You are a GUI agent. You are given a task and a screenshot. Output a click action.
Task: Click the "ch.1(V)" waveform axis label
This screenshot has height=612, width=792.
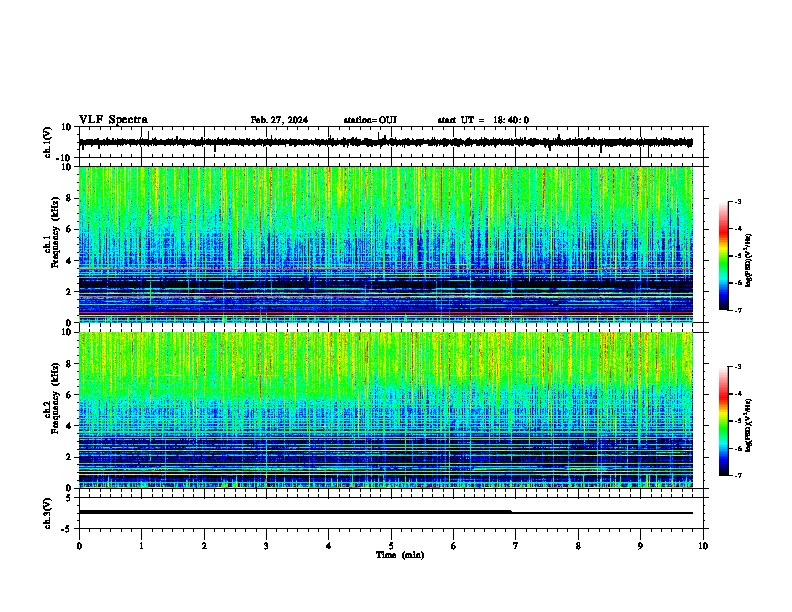48,142
